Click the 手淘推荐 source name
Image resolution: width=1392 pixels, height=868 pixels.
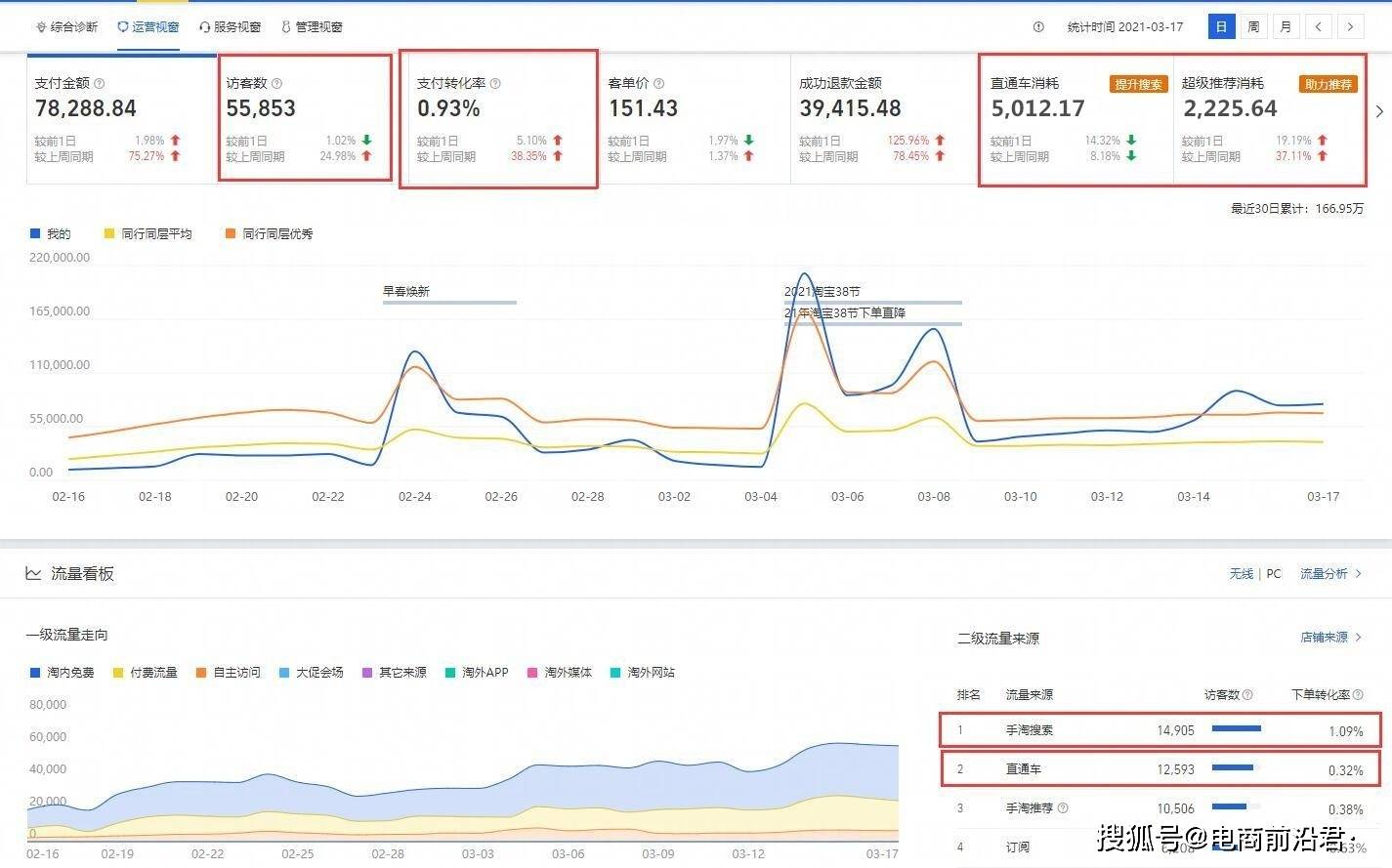pyautogui.click(x=1030, y=808)
